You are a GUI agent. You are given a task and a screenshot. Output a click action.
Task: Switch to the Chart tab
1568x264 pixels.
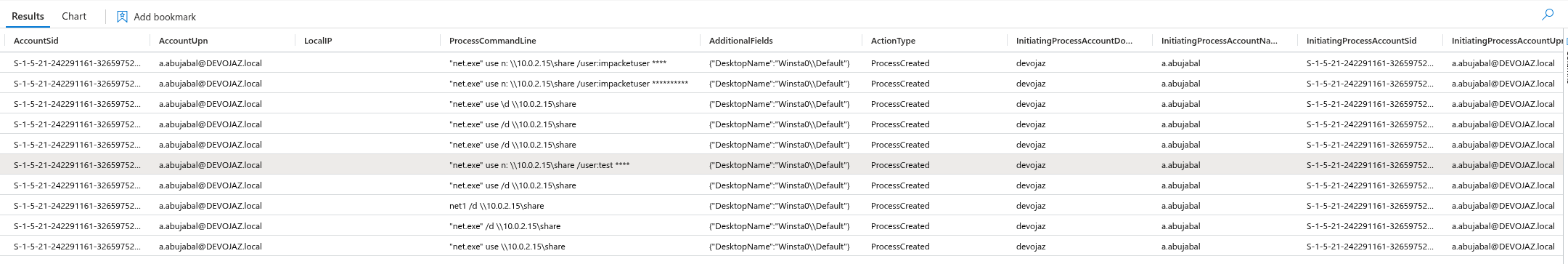tap(74, 16)
